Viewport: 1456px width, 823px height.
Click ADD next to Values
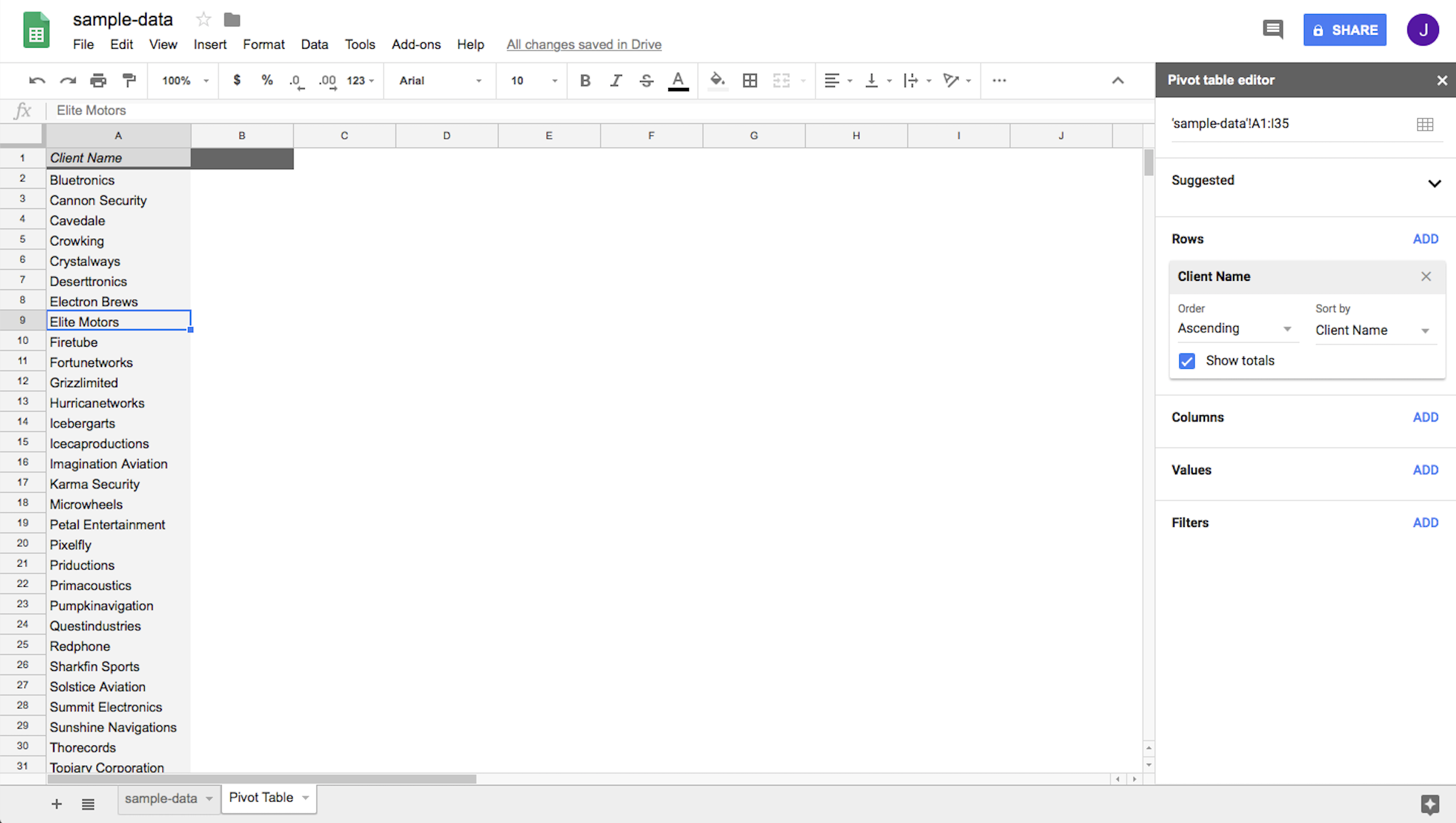coord(1425,470)
